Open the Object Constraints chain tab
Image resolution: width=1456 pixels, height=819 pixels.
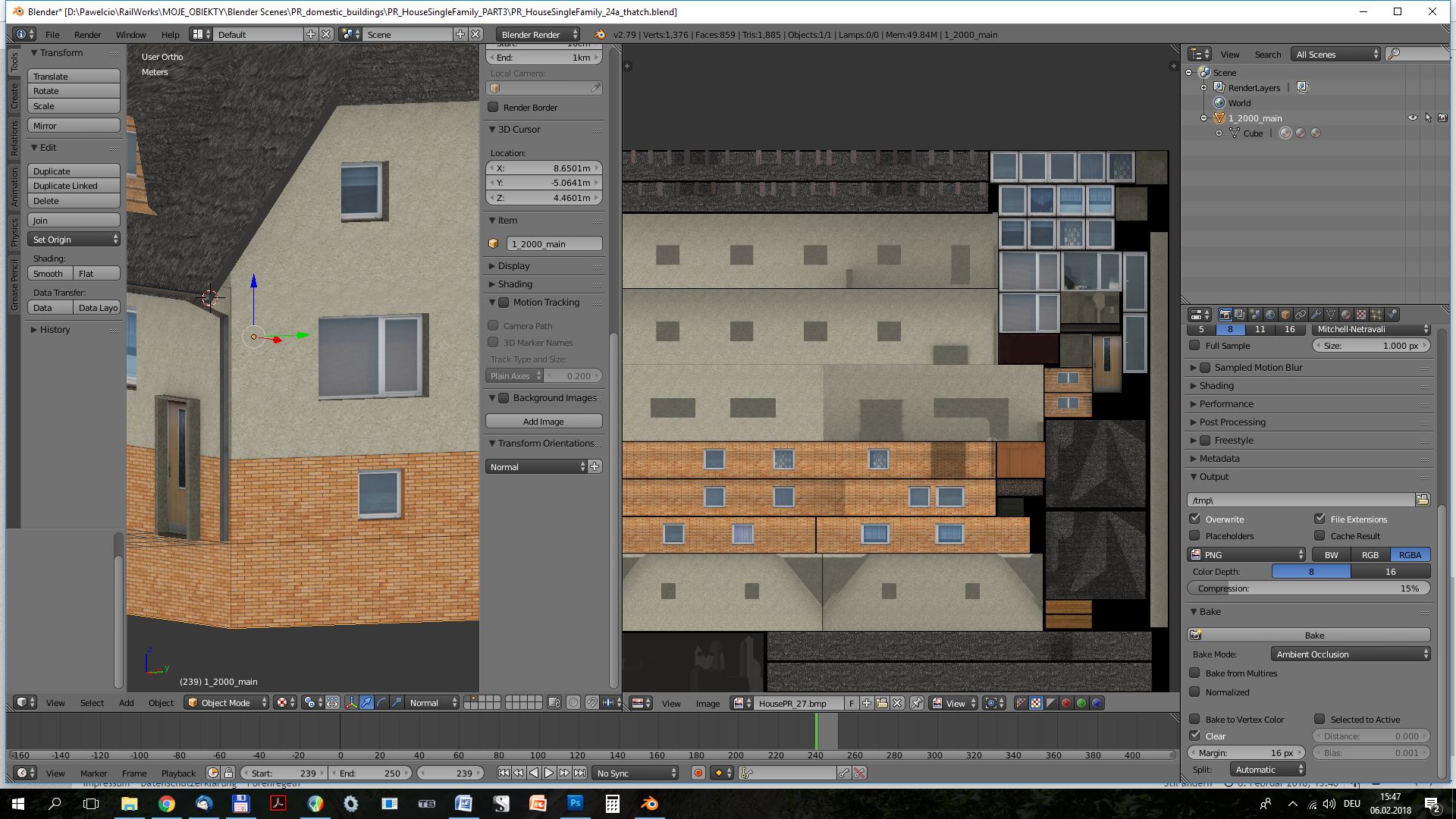tap(1301, 315)
